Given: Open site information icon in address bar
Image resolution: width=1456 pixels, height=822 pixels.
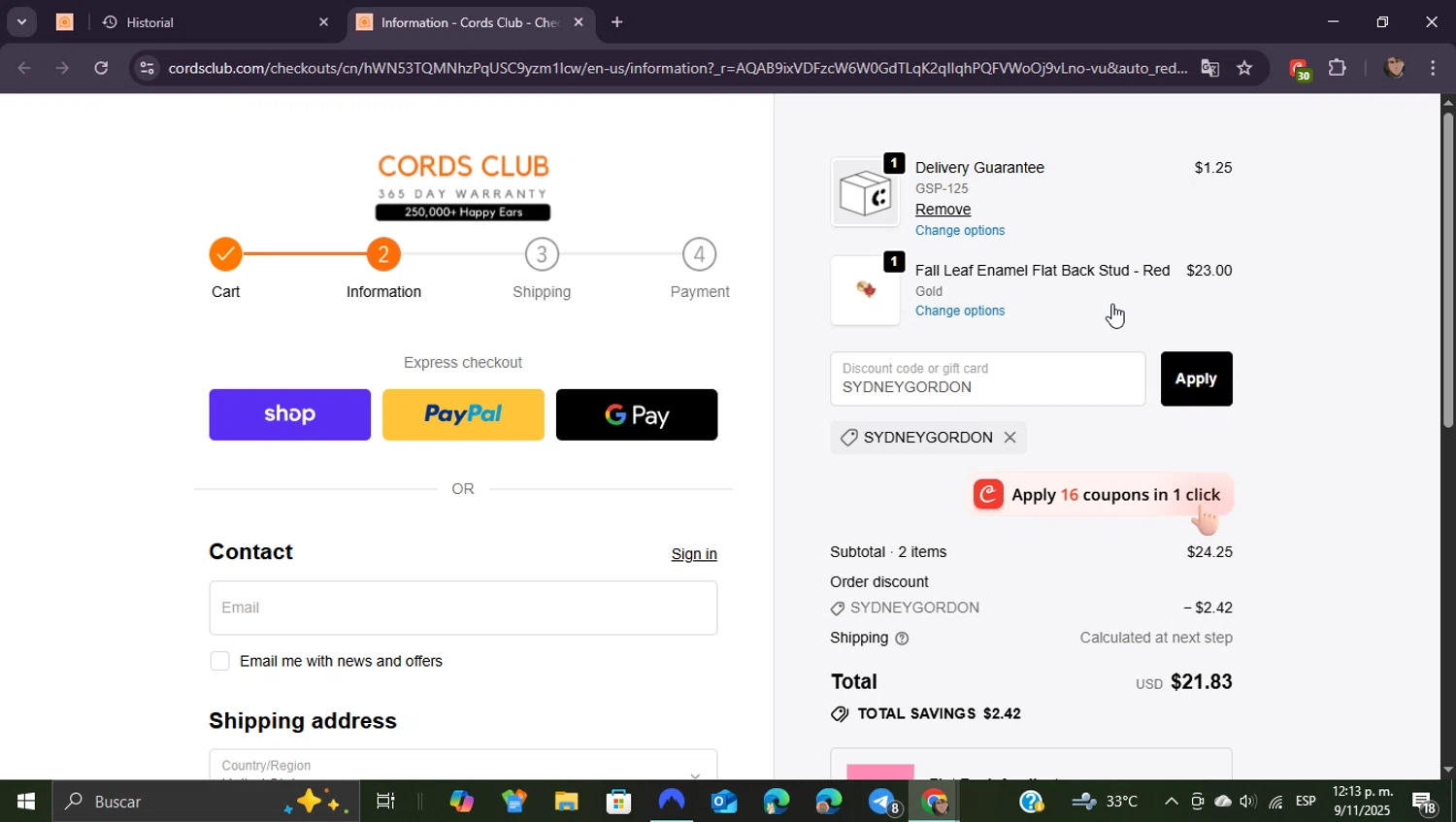Looking at the screenshot, I should (147, 68).
